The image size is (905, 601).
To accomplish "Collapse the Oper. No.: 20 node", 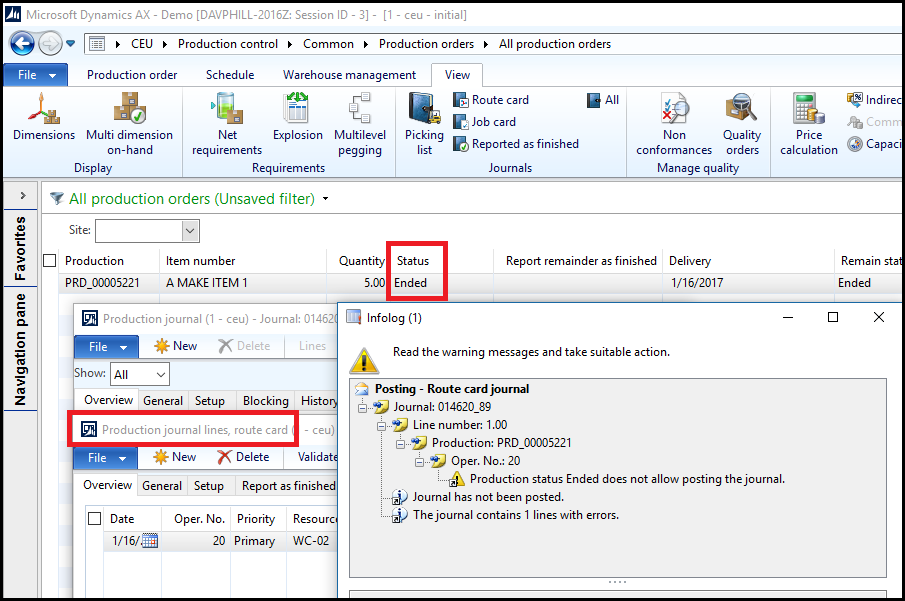I will click(420, 462).
